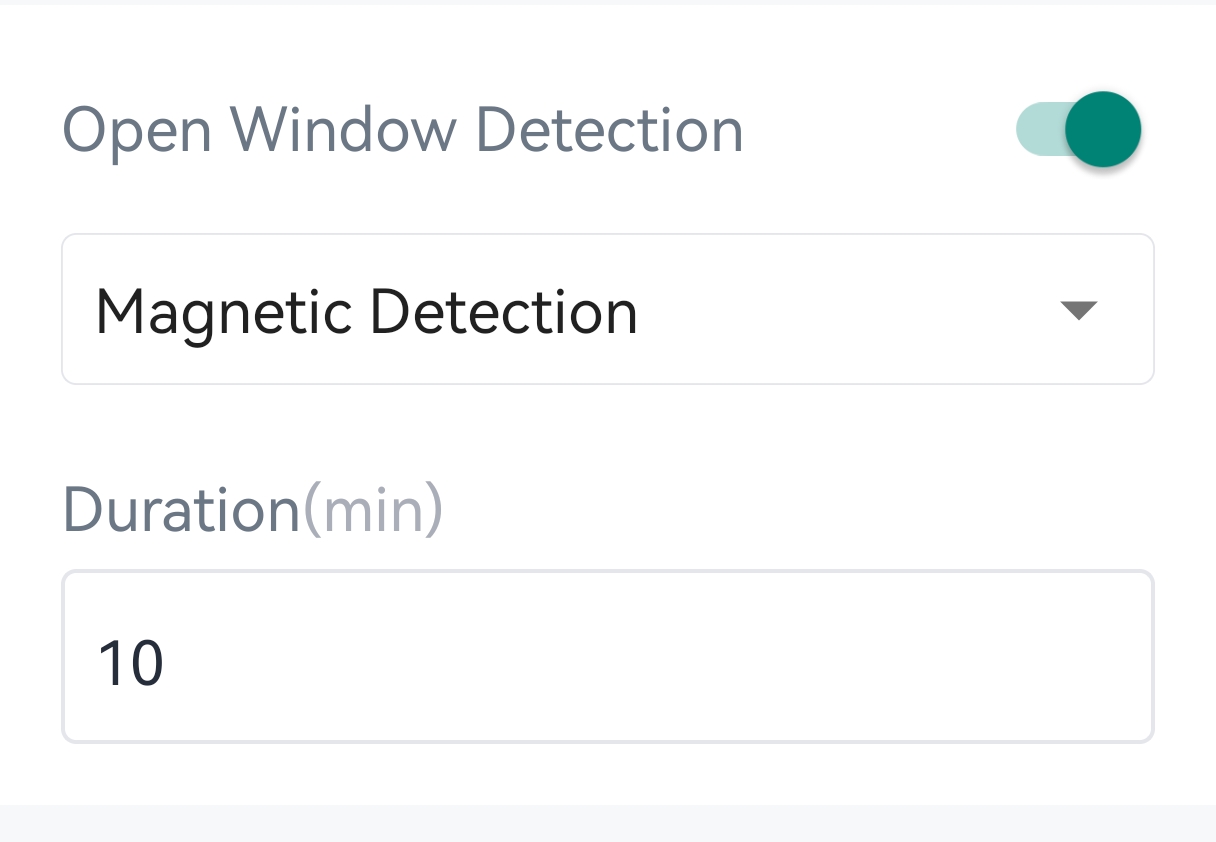This screenshot has width=1216, height=842.
Task: Click the word 'Detection' in the dropdown
Action: point(503,311)
